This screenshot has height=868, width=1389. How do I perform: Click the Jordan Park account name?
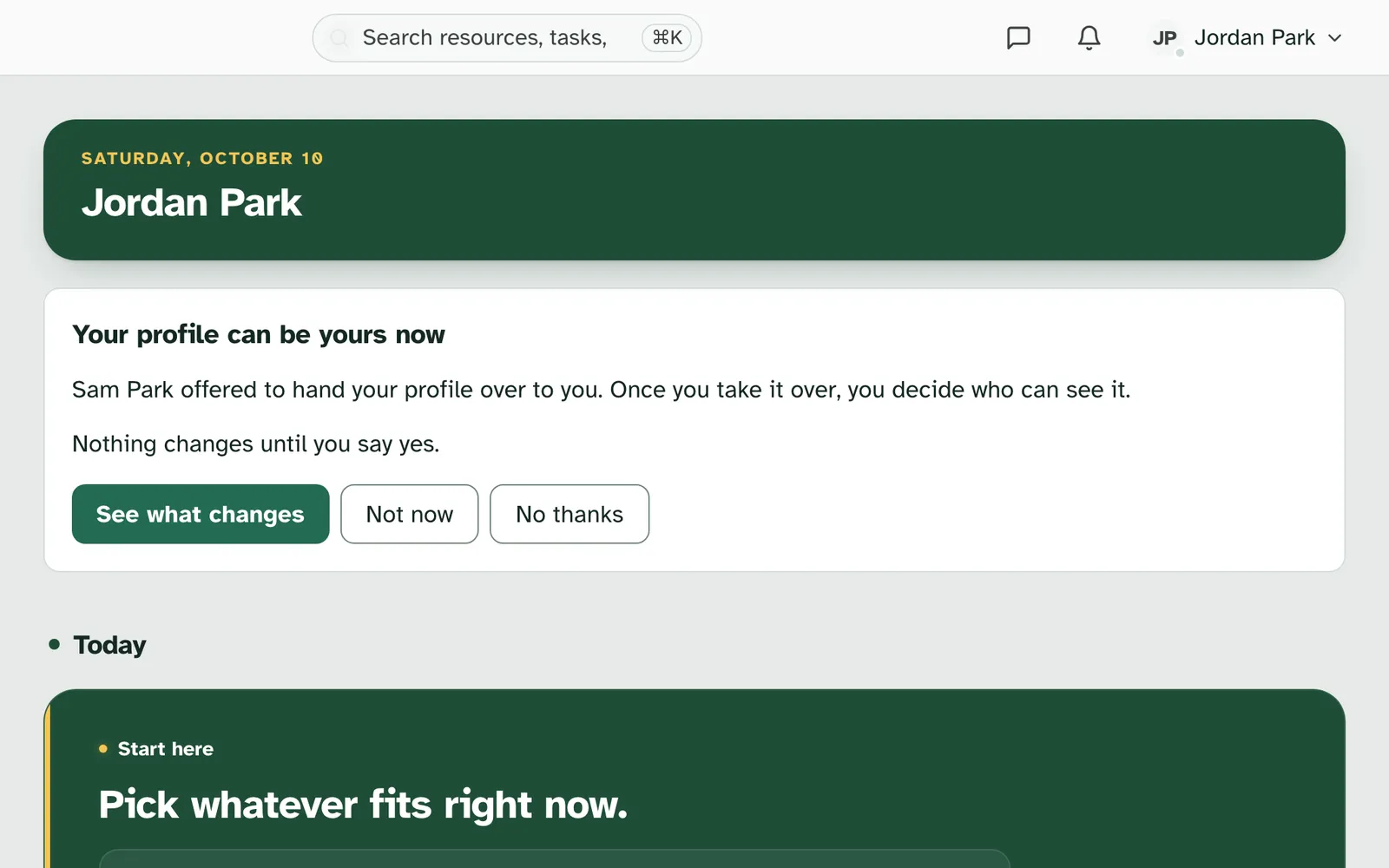pos(1254,38)
